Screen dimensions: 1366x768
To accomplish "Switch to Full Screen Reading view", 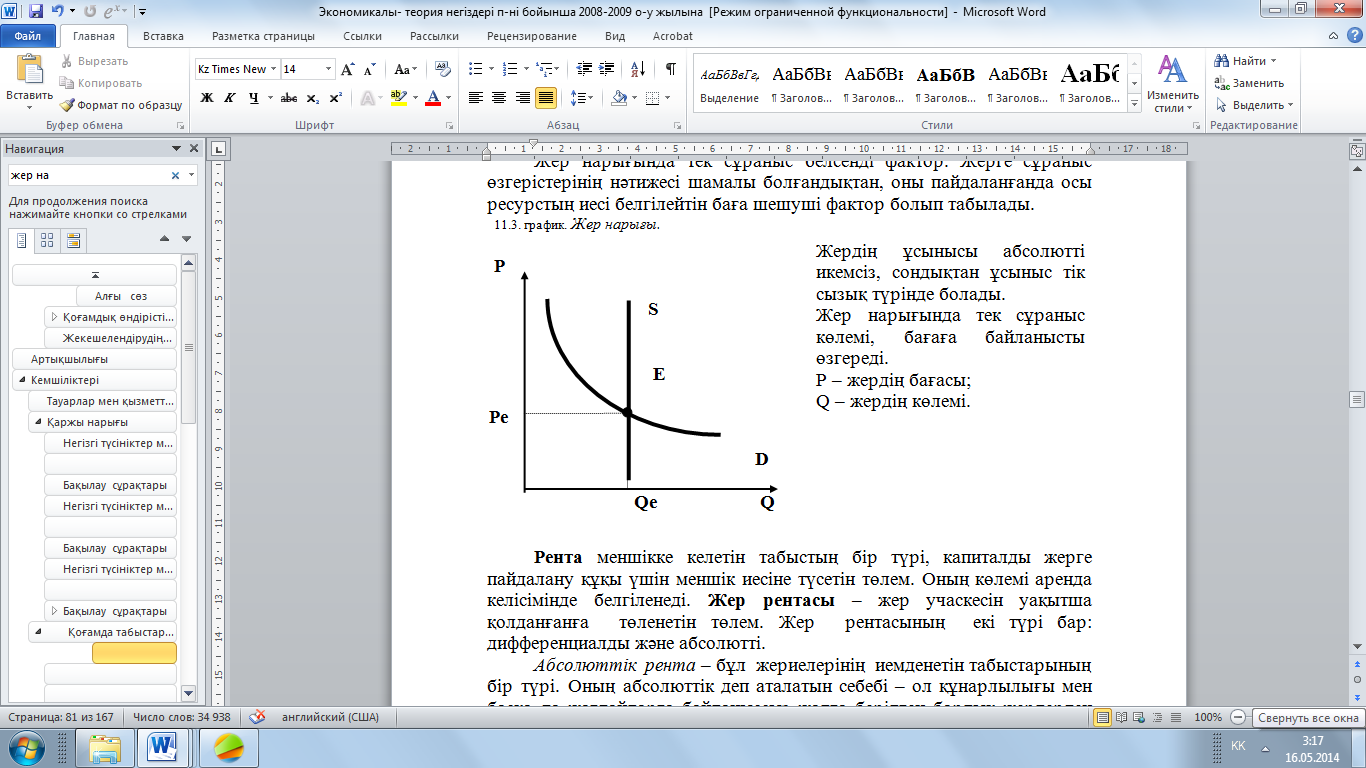I will coord(1121,717).
